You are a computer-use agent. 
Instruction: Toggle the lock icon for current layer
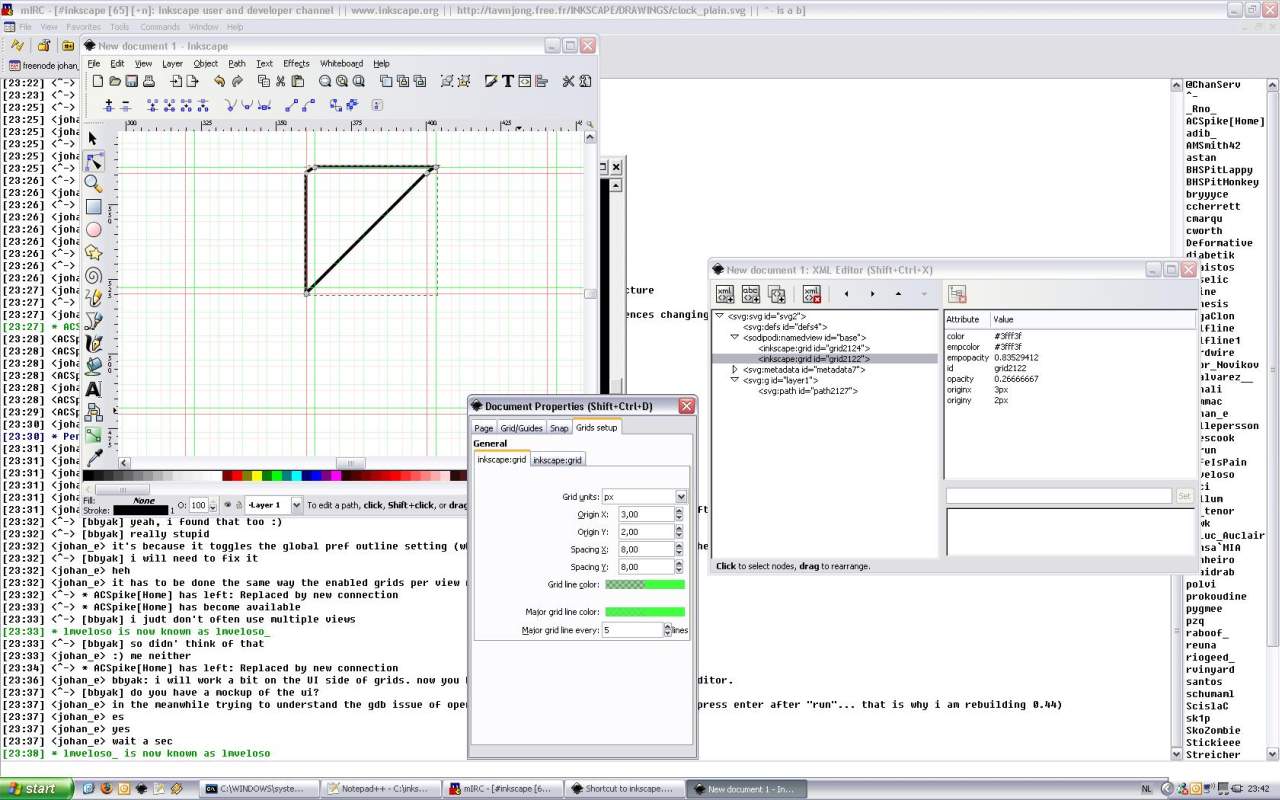(239, 505)
